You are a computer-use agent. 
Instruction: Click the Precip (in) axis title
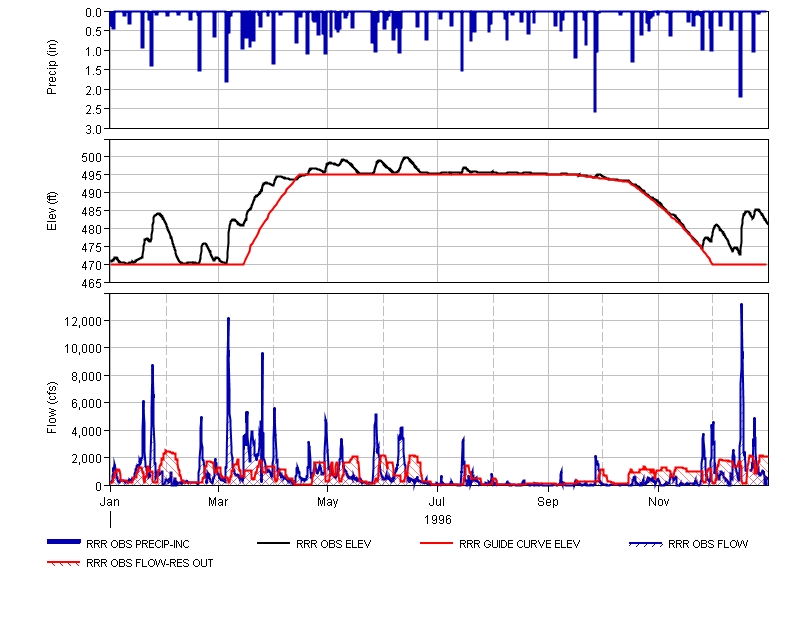point(53,70)
